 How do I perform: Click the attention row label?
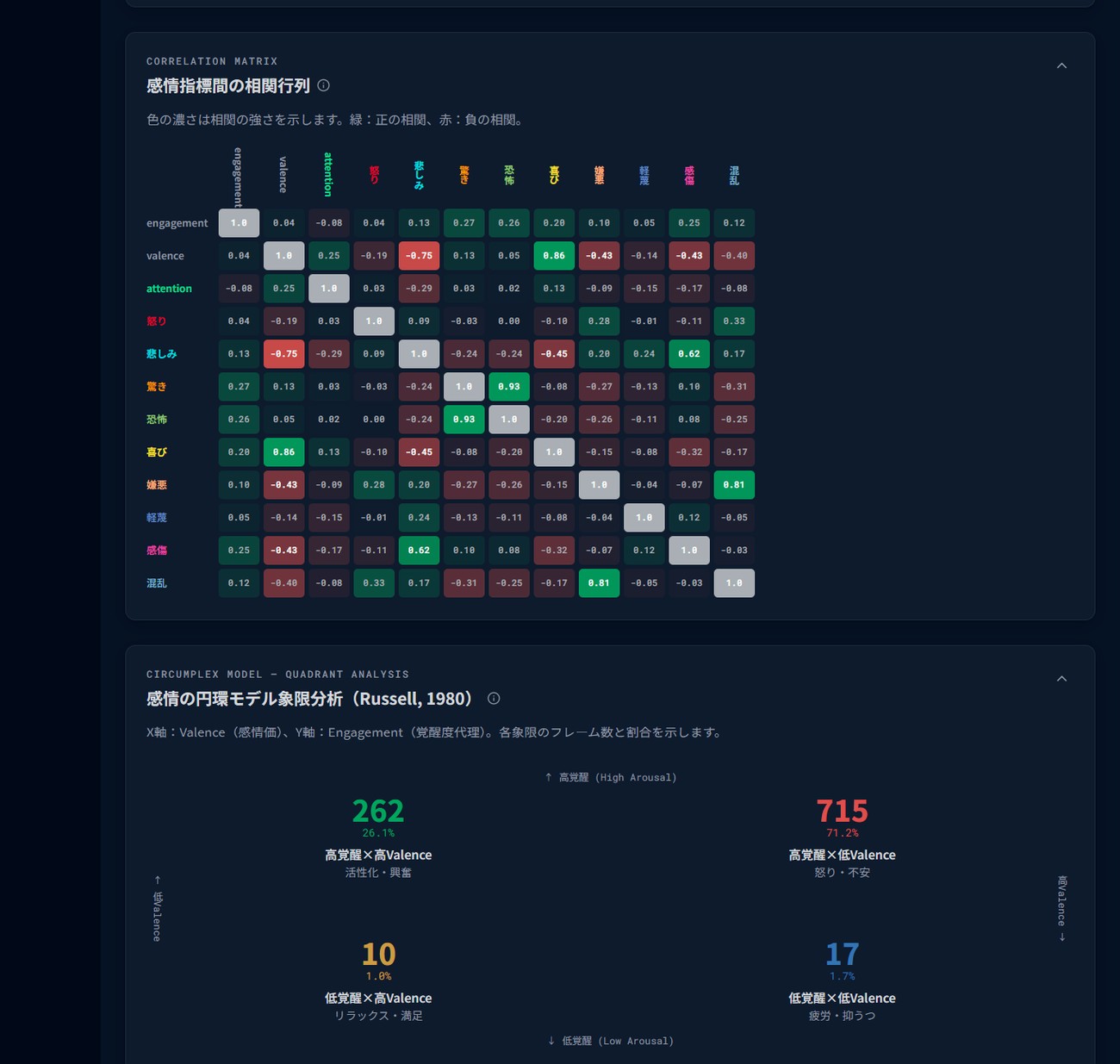(169, 289)
